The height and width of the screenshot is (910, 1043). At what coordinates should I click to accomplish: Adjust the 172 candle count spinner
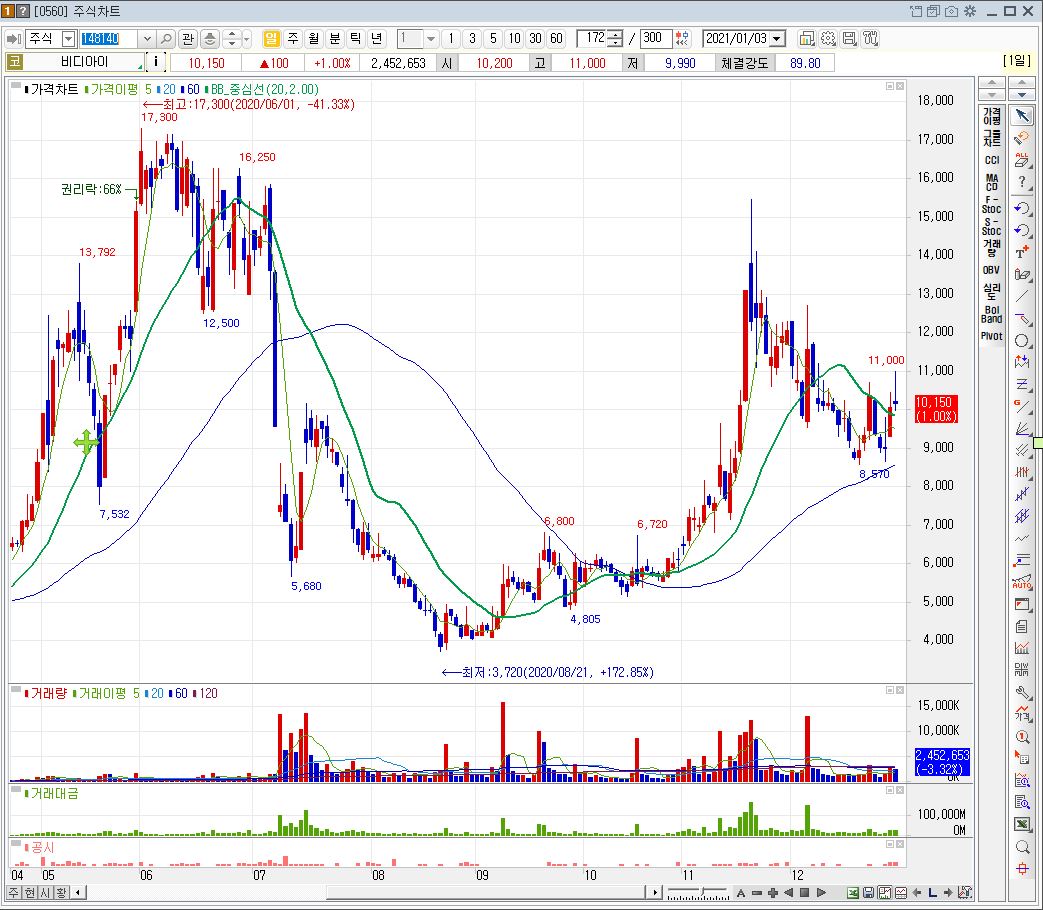[616, 39]
